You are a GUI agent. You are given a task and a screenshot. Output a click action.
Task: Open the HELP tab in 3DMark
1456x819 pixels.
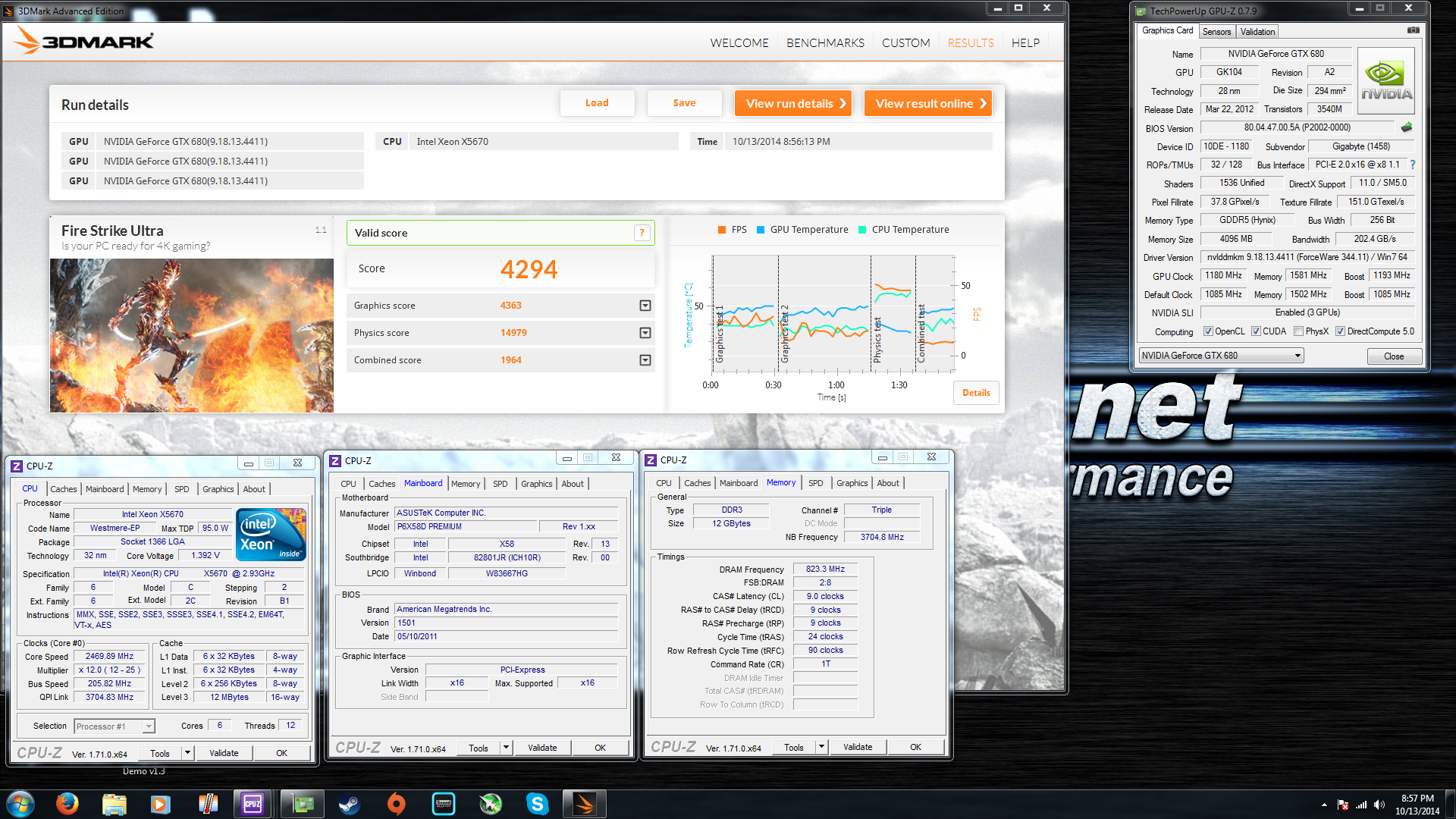coord(1025,43)
